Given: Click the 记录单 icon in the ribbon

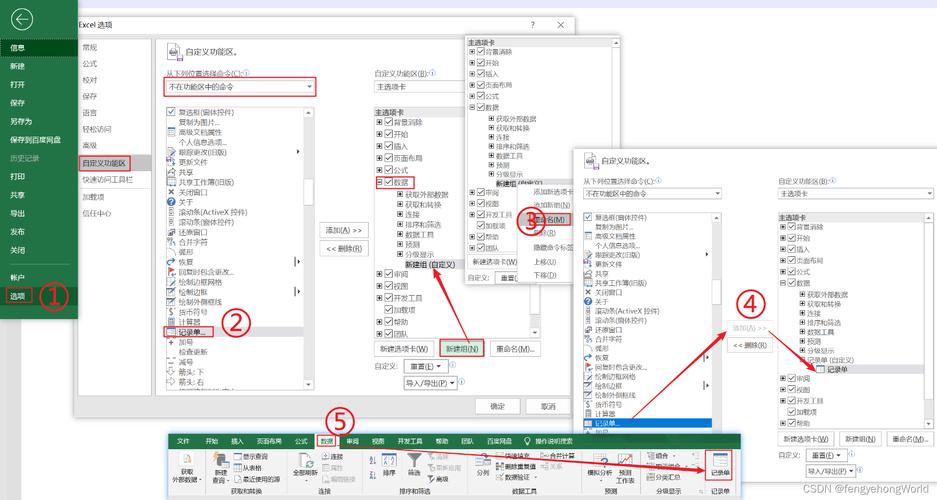Looking at the screenshot, I should [719, 461].
